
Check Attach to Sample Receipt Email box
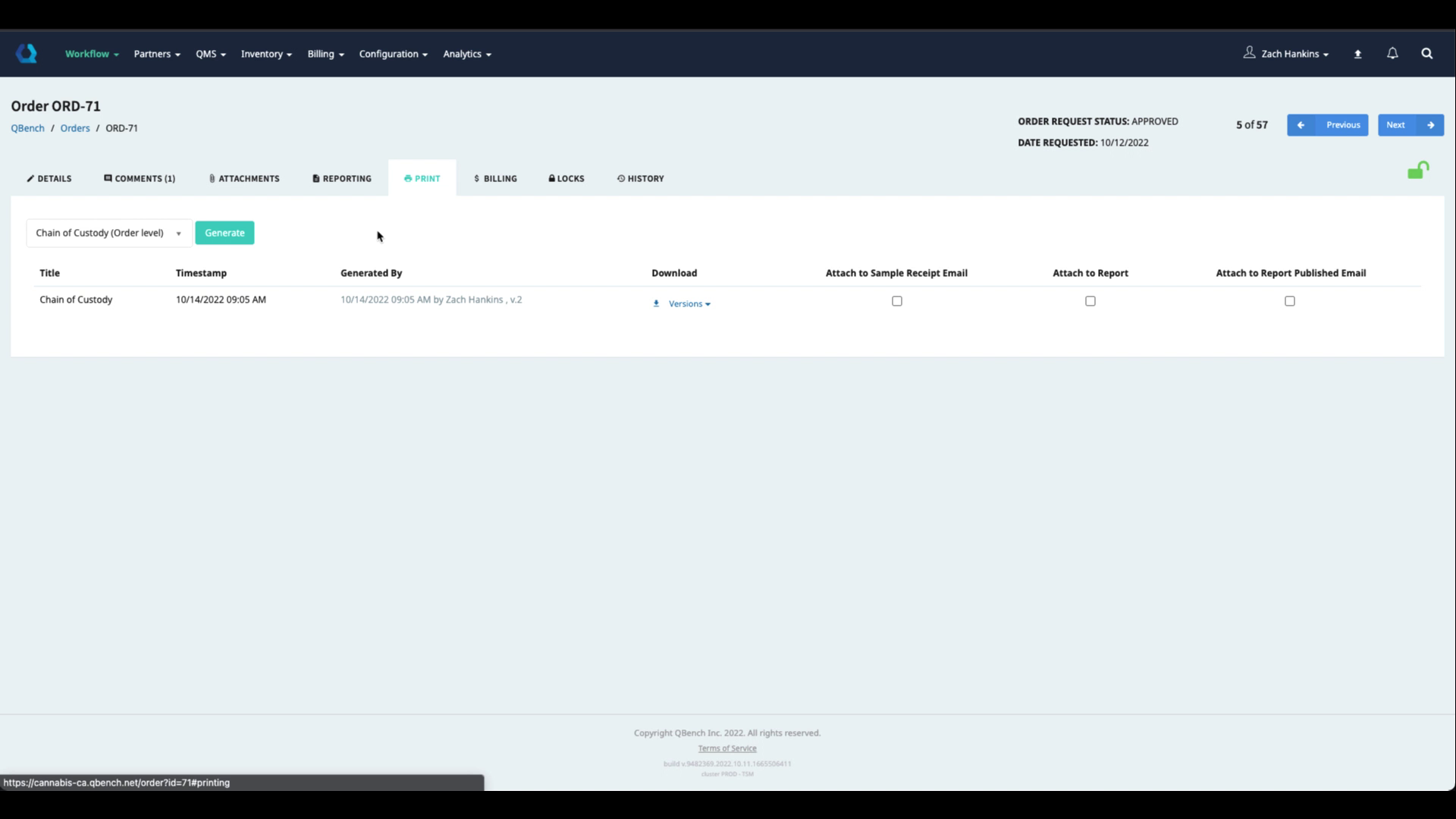tap(897, 301)
